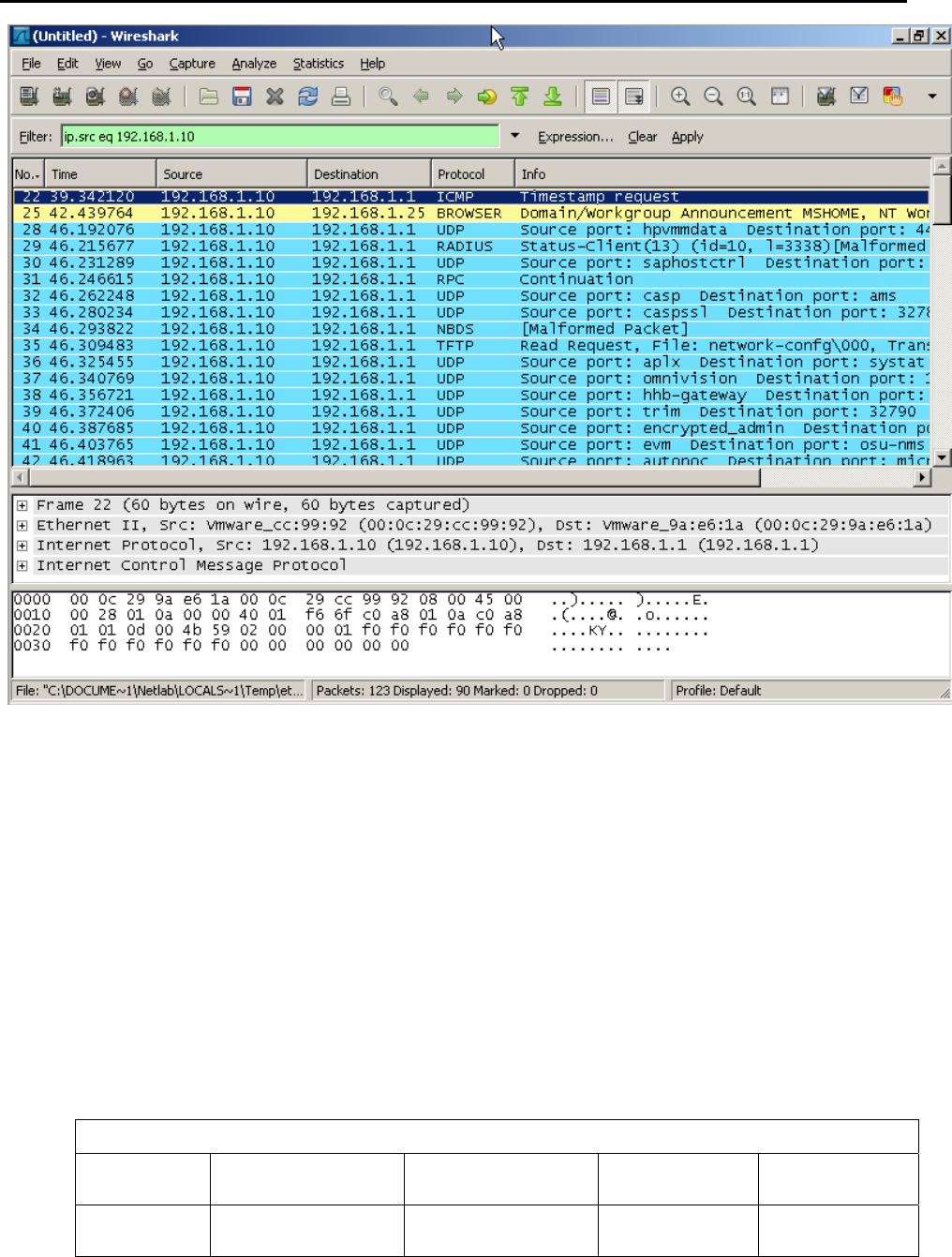Select packet 31 RPC Continuation row
Image resolution: width=952 pixels, height=1257 pixels.
[x=471, y=279]
